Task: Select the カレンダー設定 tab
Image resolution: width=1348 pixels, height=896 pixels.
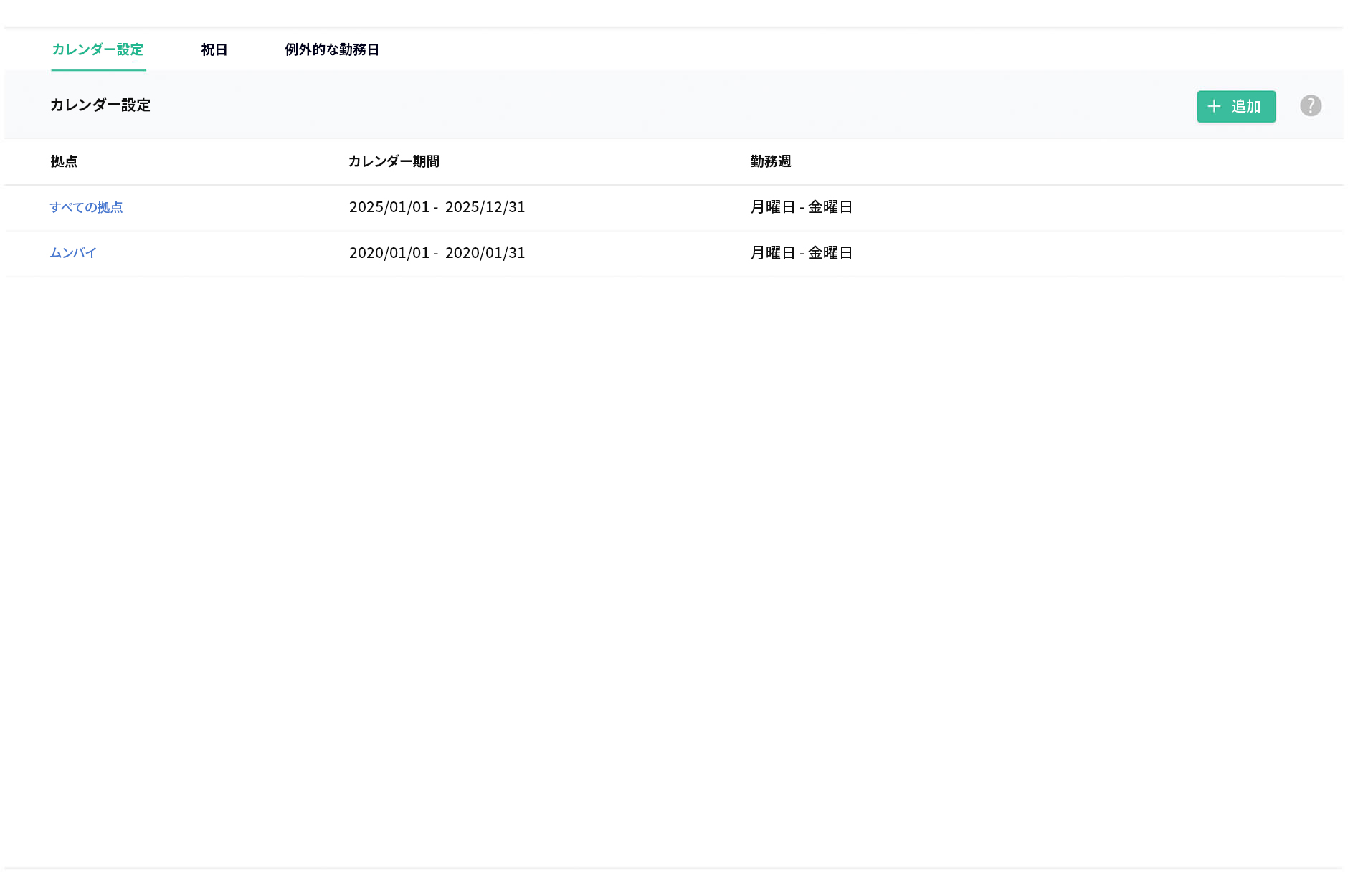Action: pos(98,50)
